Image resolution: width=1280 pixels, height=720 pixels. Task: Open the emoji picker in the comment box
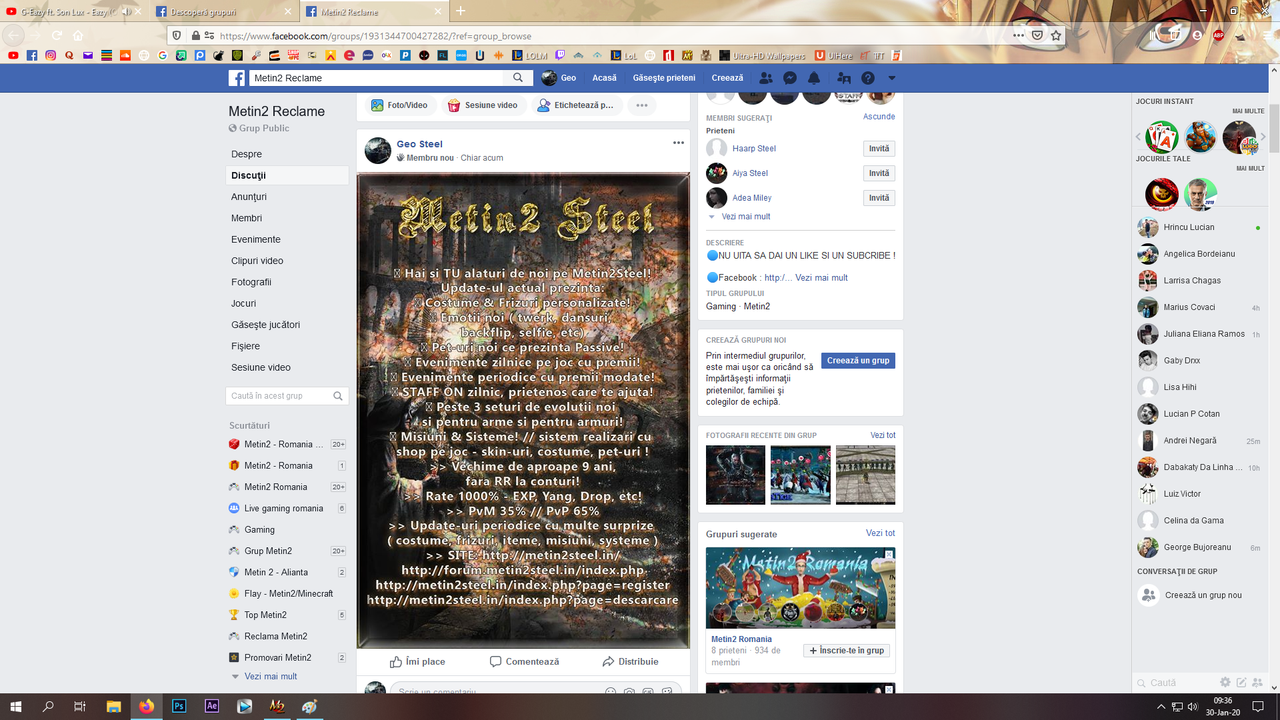pyautogui.click(x=610, y=692)
